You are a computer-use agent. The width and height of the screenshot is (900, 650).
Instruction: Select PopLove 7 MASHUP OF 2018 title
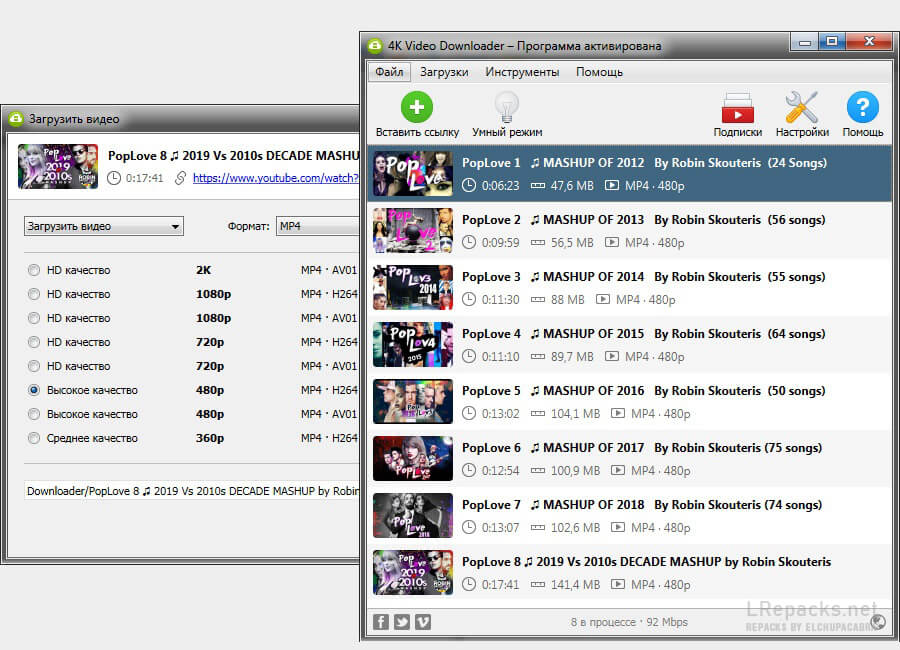[x=642, y=505]
